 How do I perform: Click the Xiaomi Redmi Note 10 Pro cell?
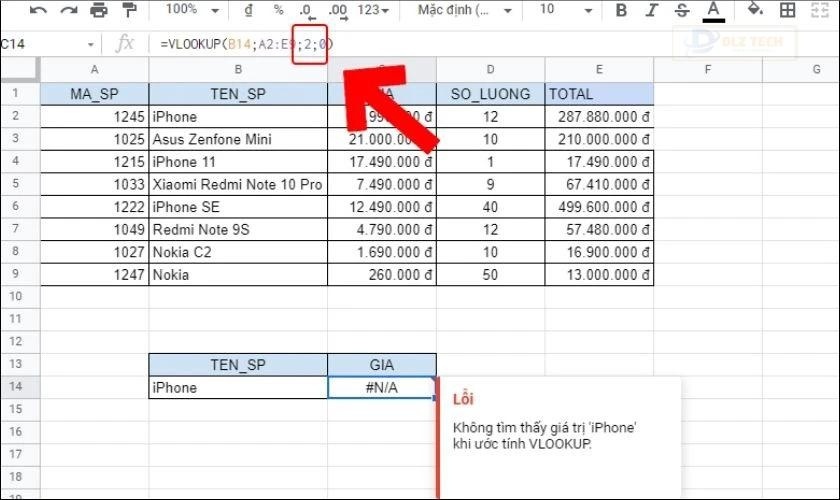238,184
